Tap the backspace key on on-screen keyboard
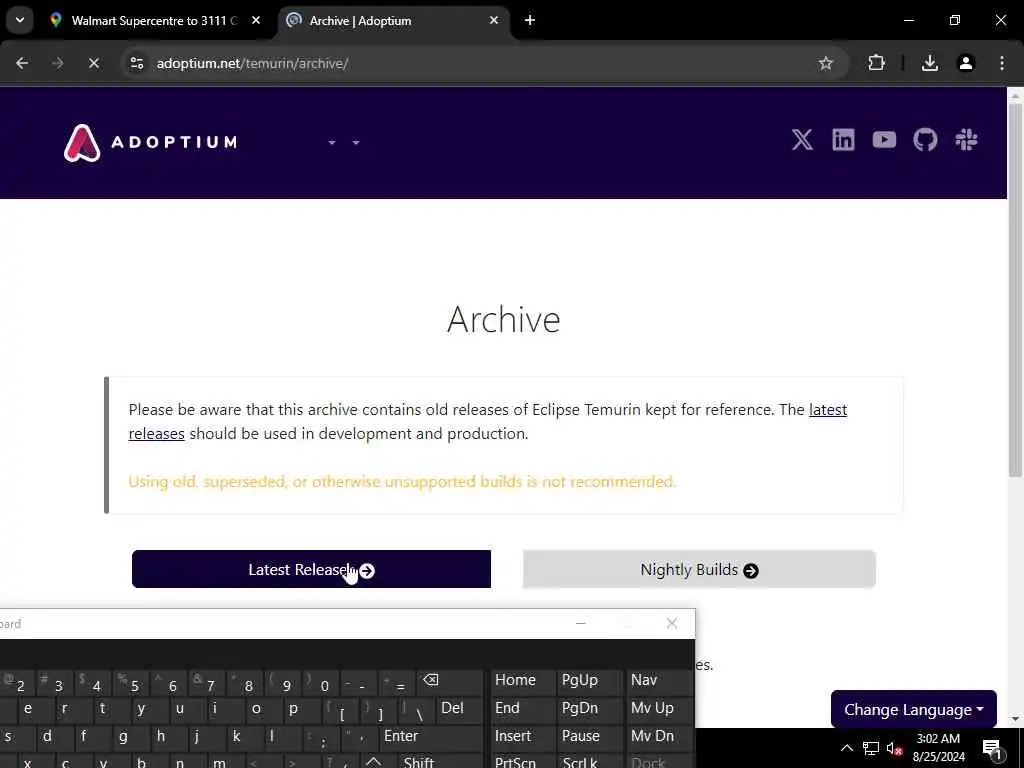 click(431, 680)
